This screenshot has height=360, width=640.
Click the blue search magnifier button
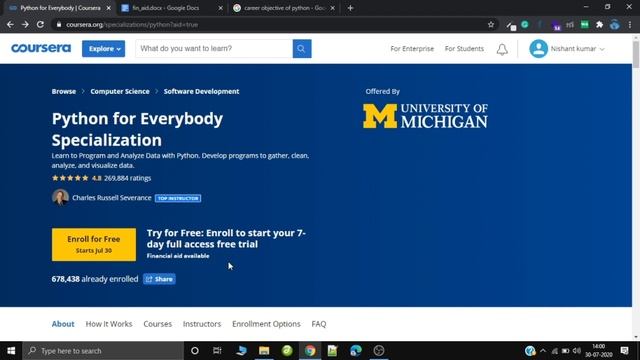(302, 49)
